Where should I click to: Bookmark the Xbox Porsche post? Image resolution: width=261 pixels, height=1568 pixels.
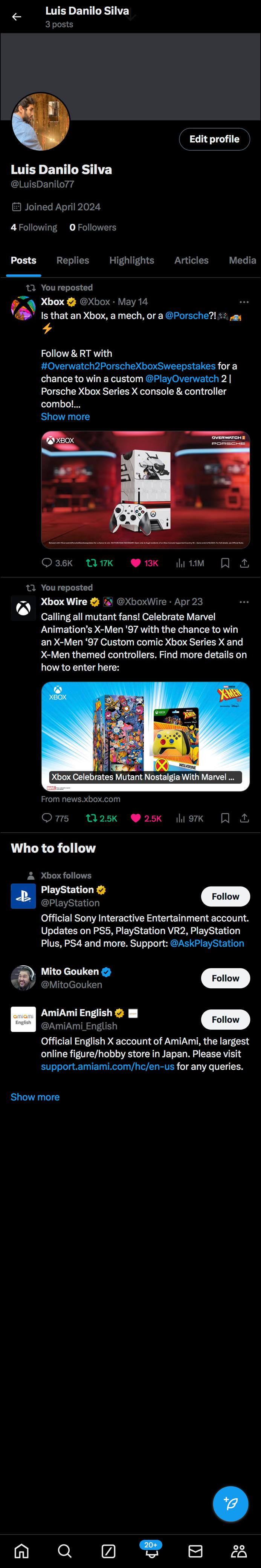tap(224, 563)
